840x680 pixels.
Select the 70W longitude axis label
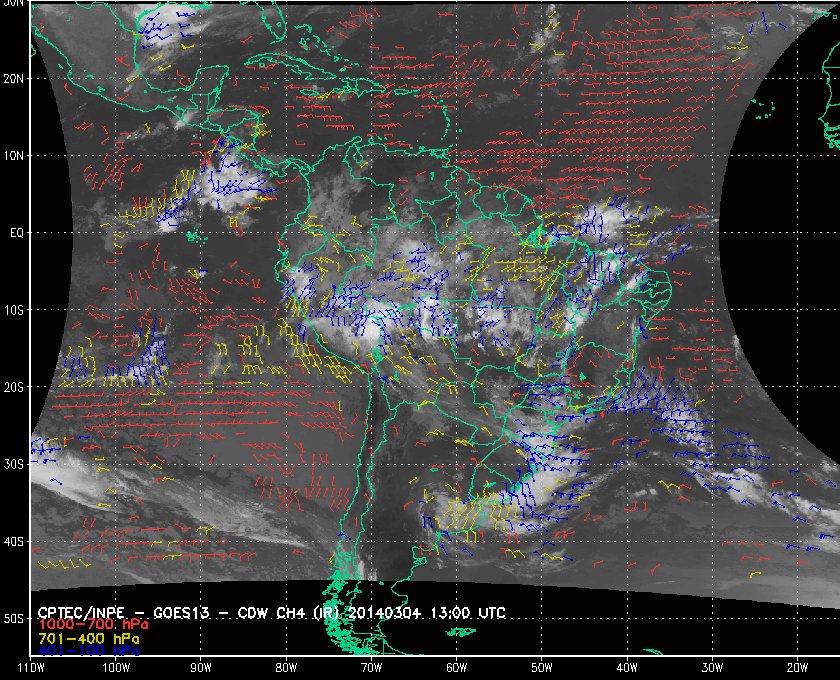(370, 667)
